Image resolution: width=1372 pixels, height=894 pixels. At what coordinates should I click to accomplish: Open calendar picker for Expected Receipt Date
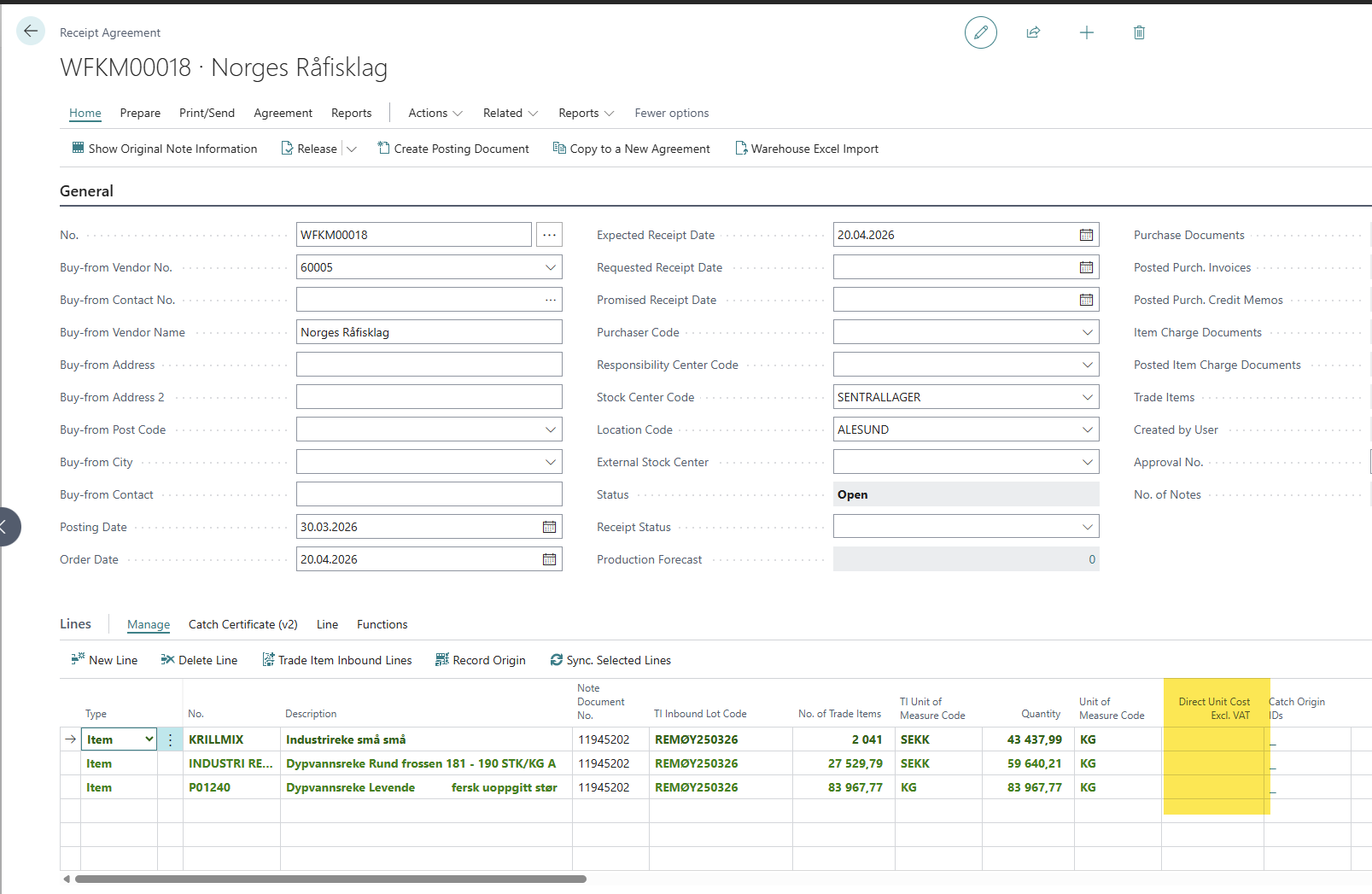click(x=1086, y=235)
